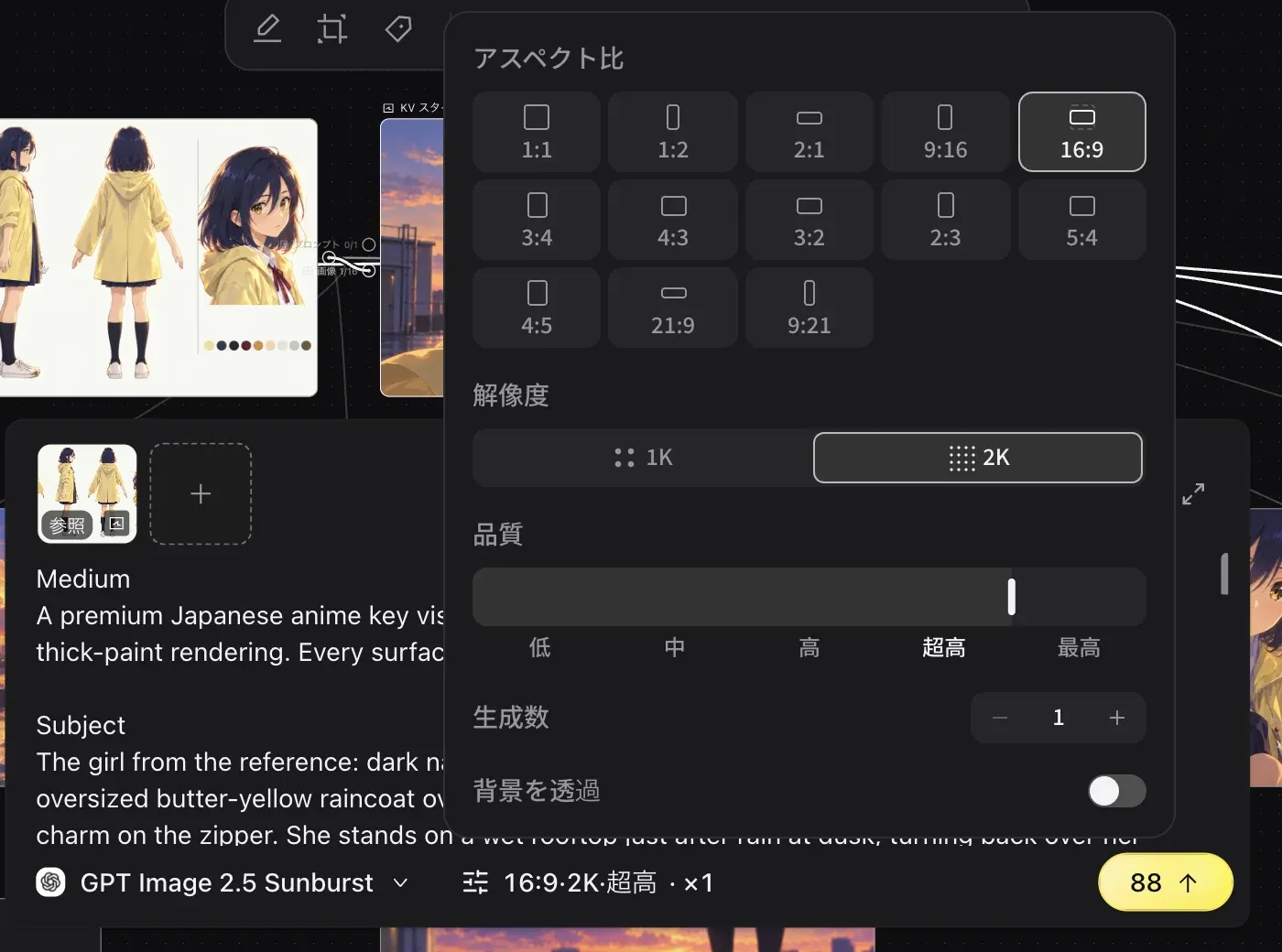Choose the 3:4 aspect ratio
Screen dimensions: 1282x952
[537, 220]
